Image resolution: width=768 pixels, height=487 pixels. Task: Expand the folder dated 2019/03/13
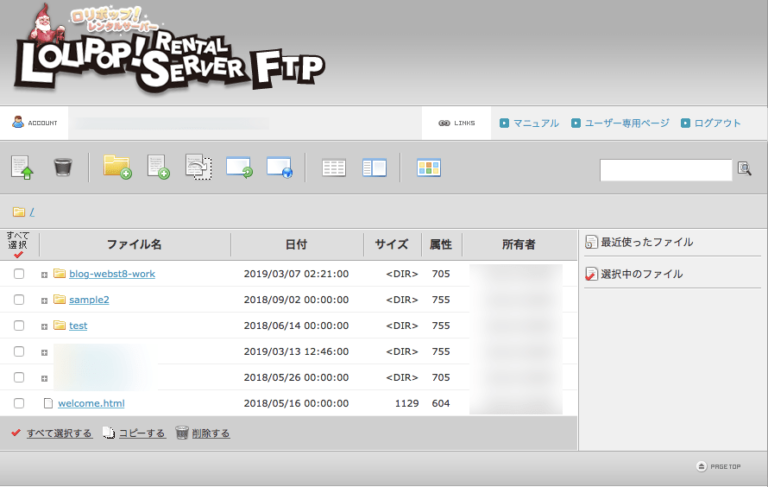coord(44,353)
